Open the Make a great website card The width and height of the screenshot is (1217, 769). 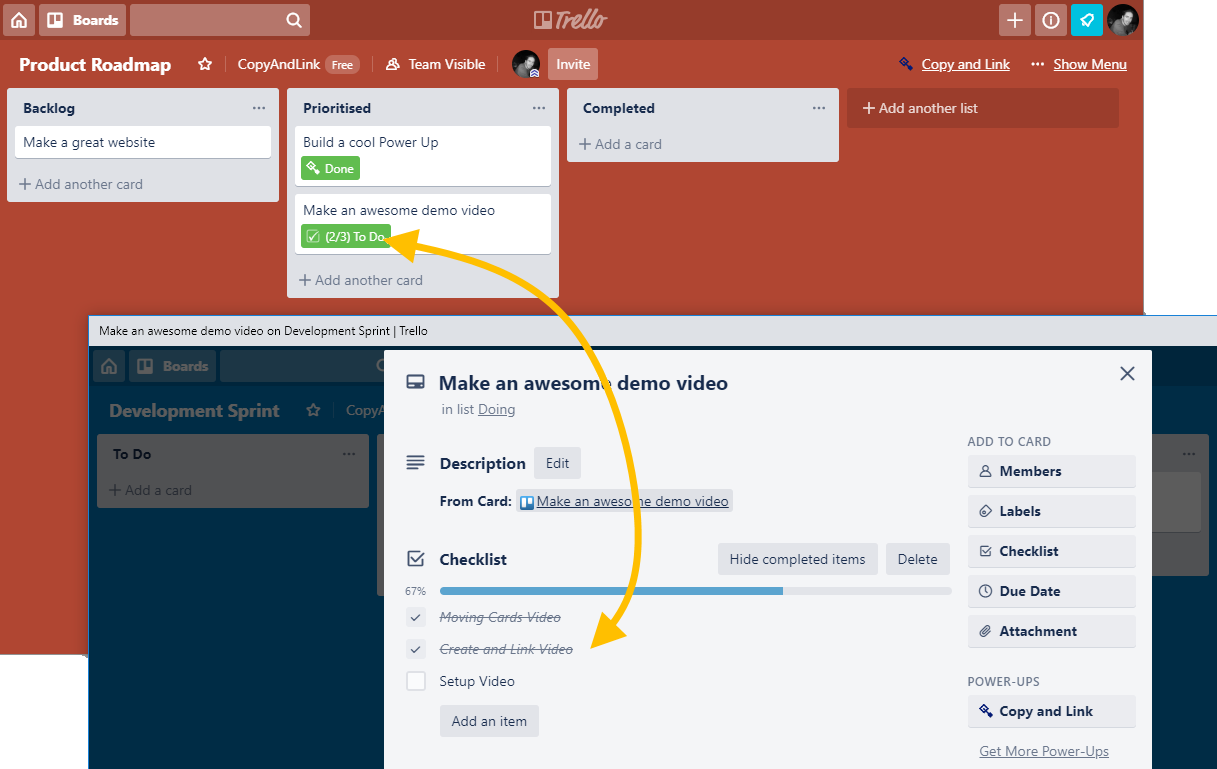coord(143,142)
